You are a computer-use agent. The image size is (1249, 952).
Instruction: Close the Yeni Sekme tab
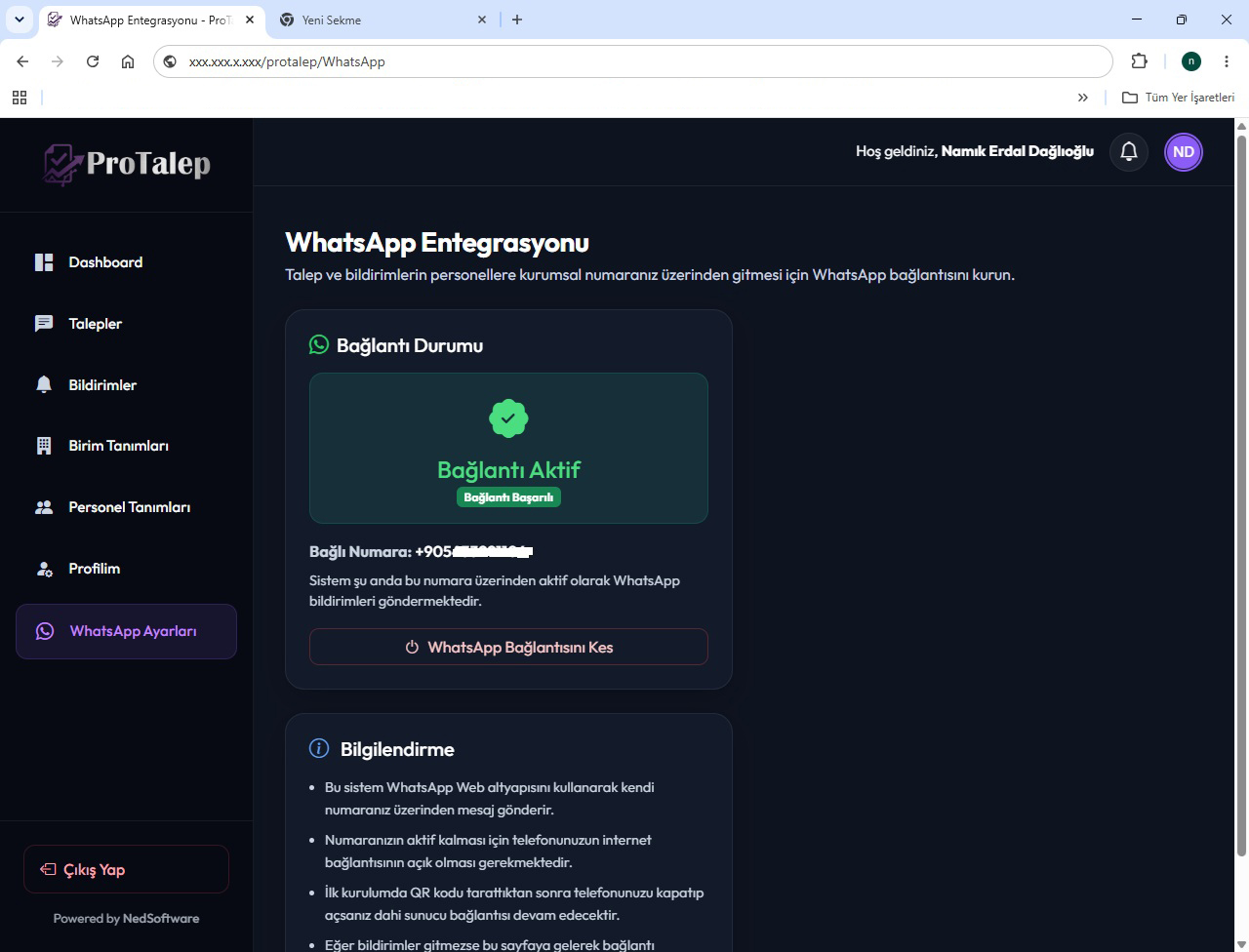pos(482,20)
